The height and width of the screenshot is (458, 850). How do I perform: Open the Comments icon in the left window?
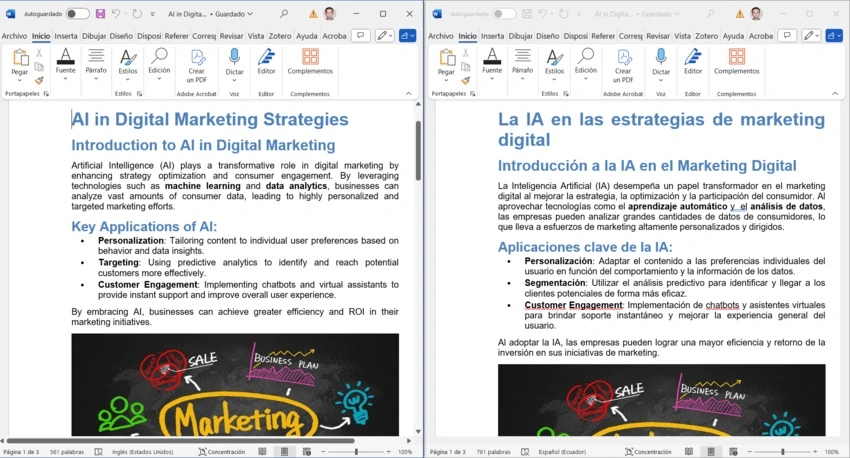point(360,36)
